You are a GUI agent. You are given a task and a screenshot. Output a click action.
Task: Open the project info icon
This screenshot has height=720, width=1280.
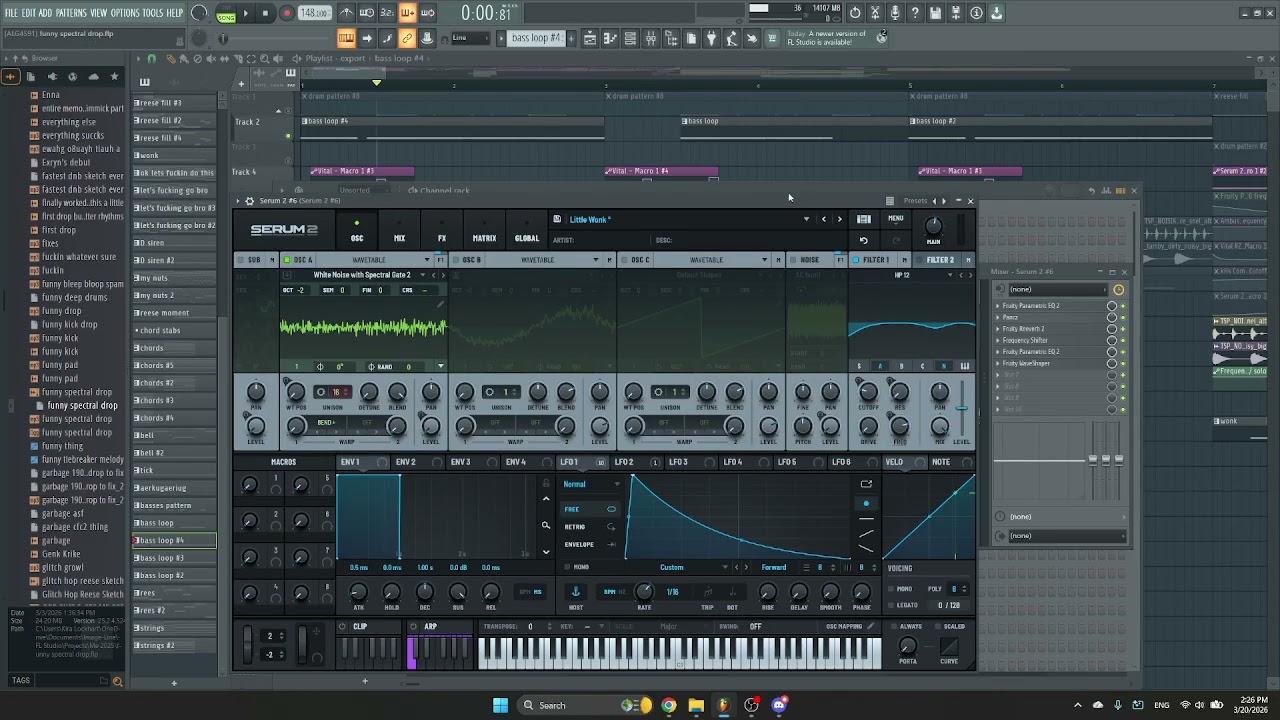(975, 13)
